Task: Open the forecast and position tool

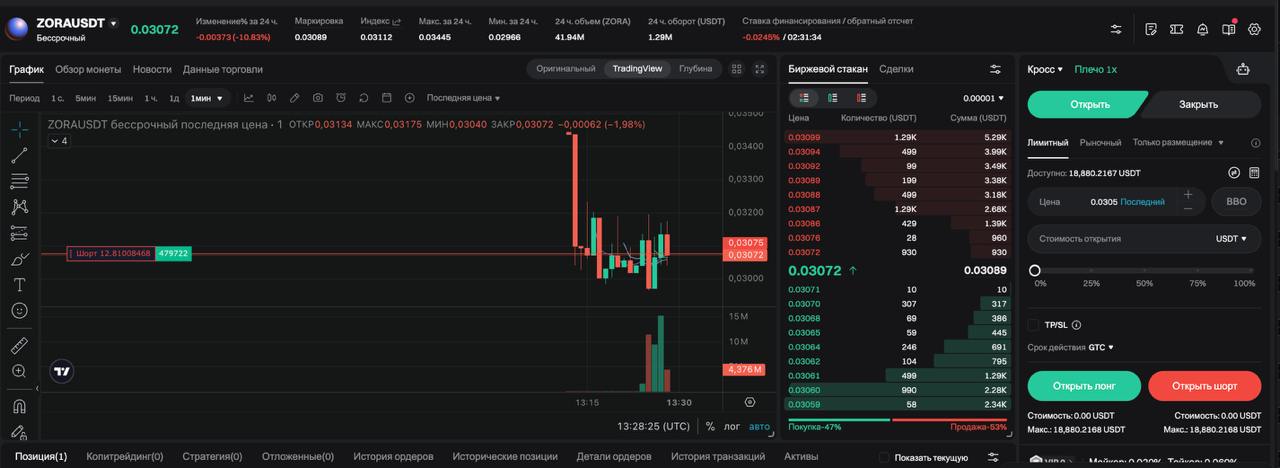Action: [x=19, y=233]
